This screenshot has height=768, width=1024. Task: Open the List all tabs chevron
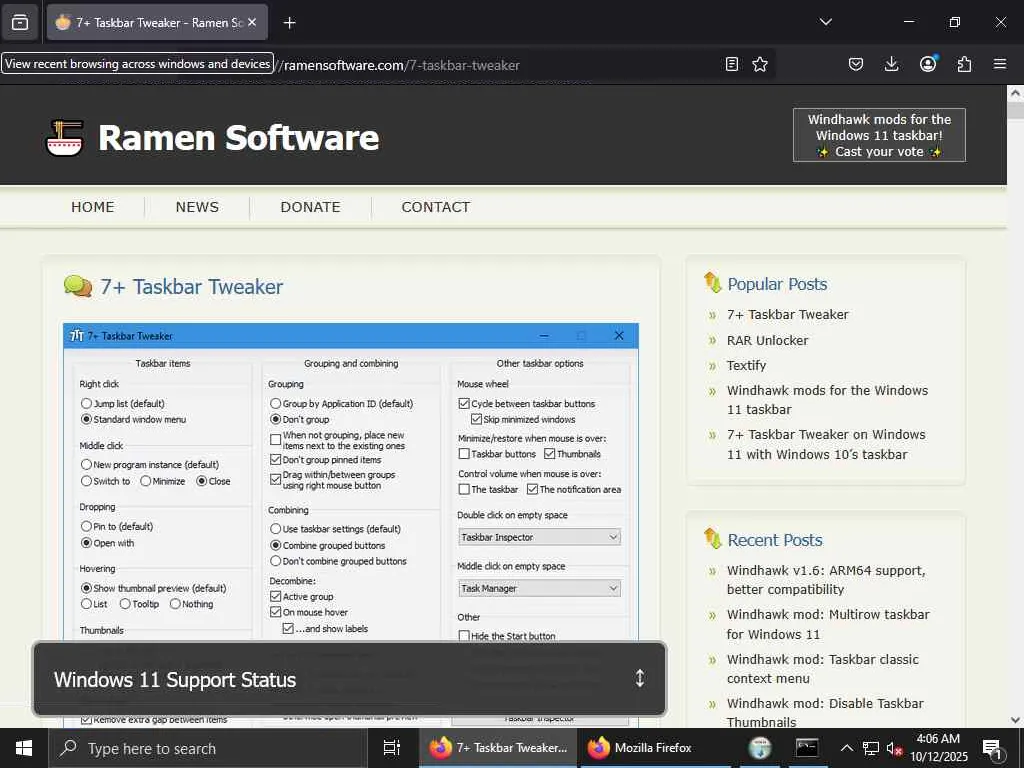pos(825,22)
